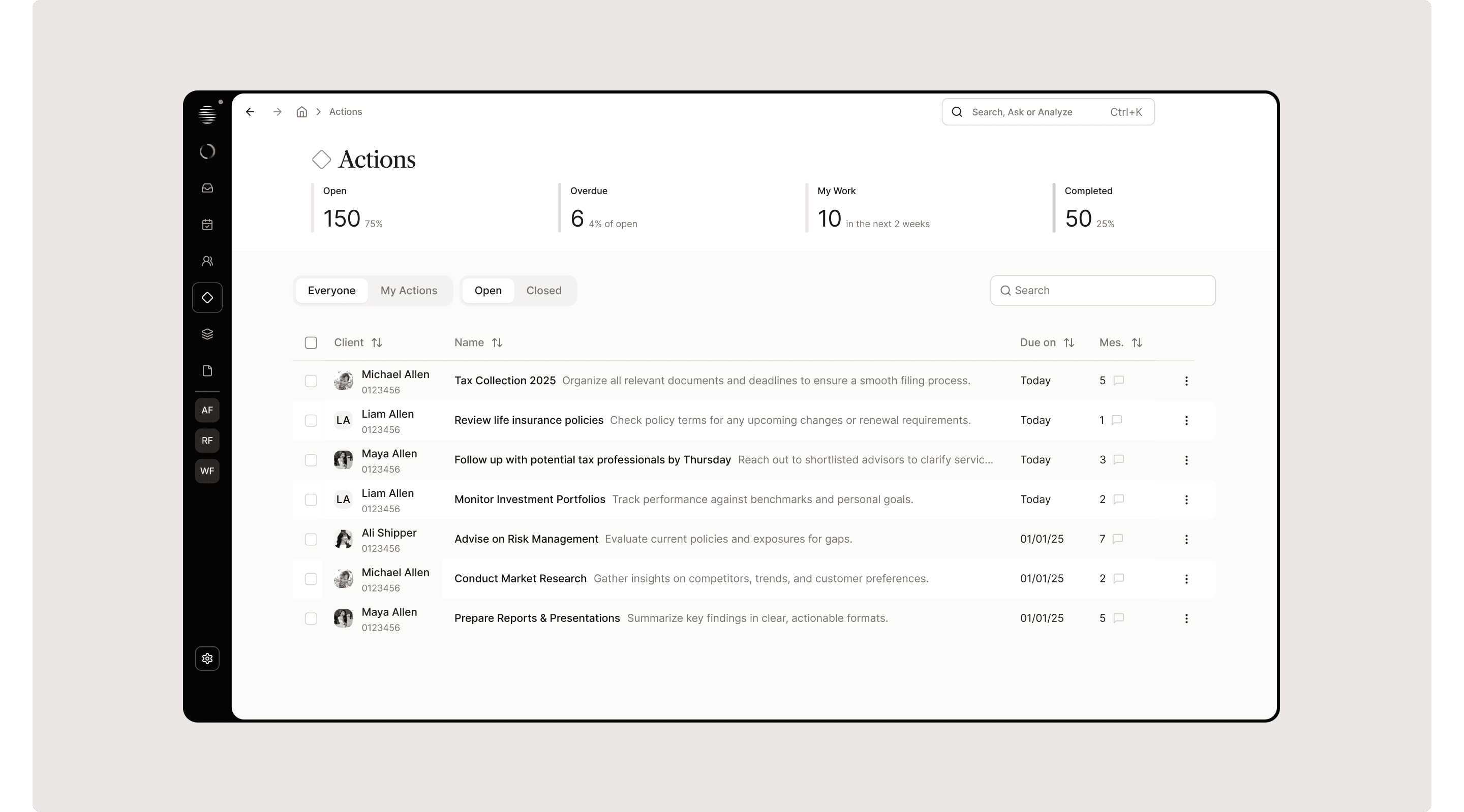This screenshot has height=812, width=1464.
Task: Sort by Due on column arrows
Action: click(1069, 342)
